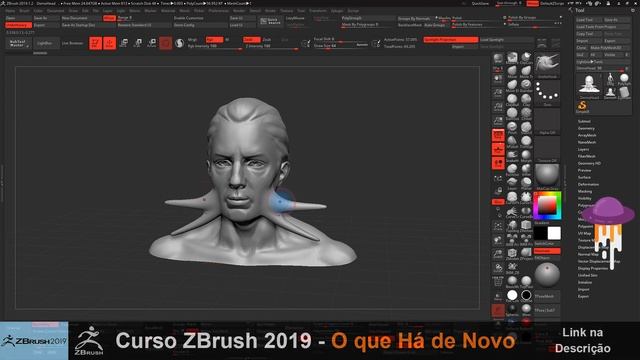
Task: Toggle BackfaceMask option
Action: click(x=409, y=25)
